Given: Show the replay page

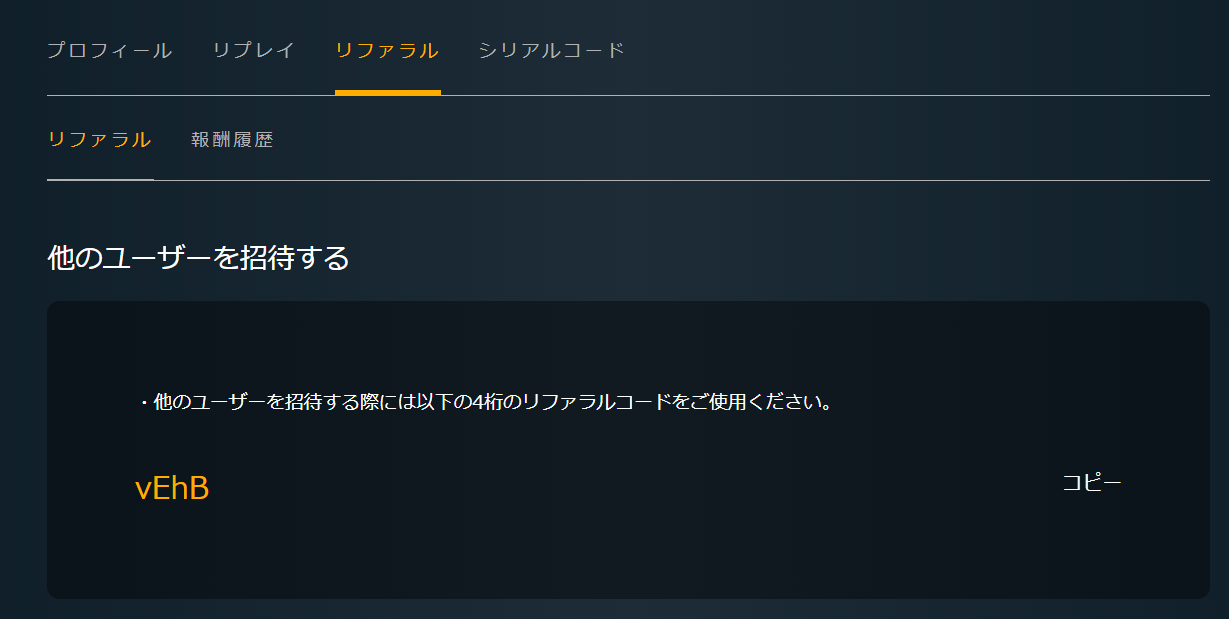Looking at the screenshot, I should coord(253,50).
